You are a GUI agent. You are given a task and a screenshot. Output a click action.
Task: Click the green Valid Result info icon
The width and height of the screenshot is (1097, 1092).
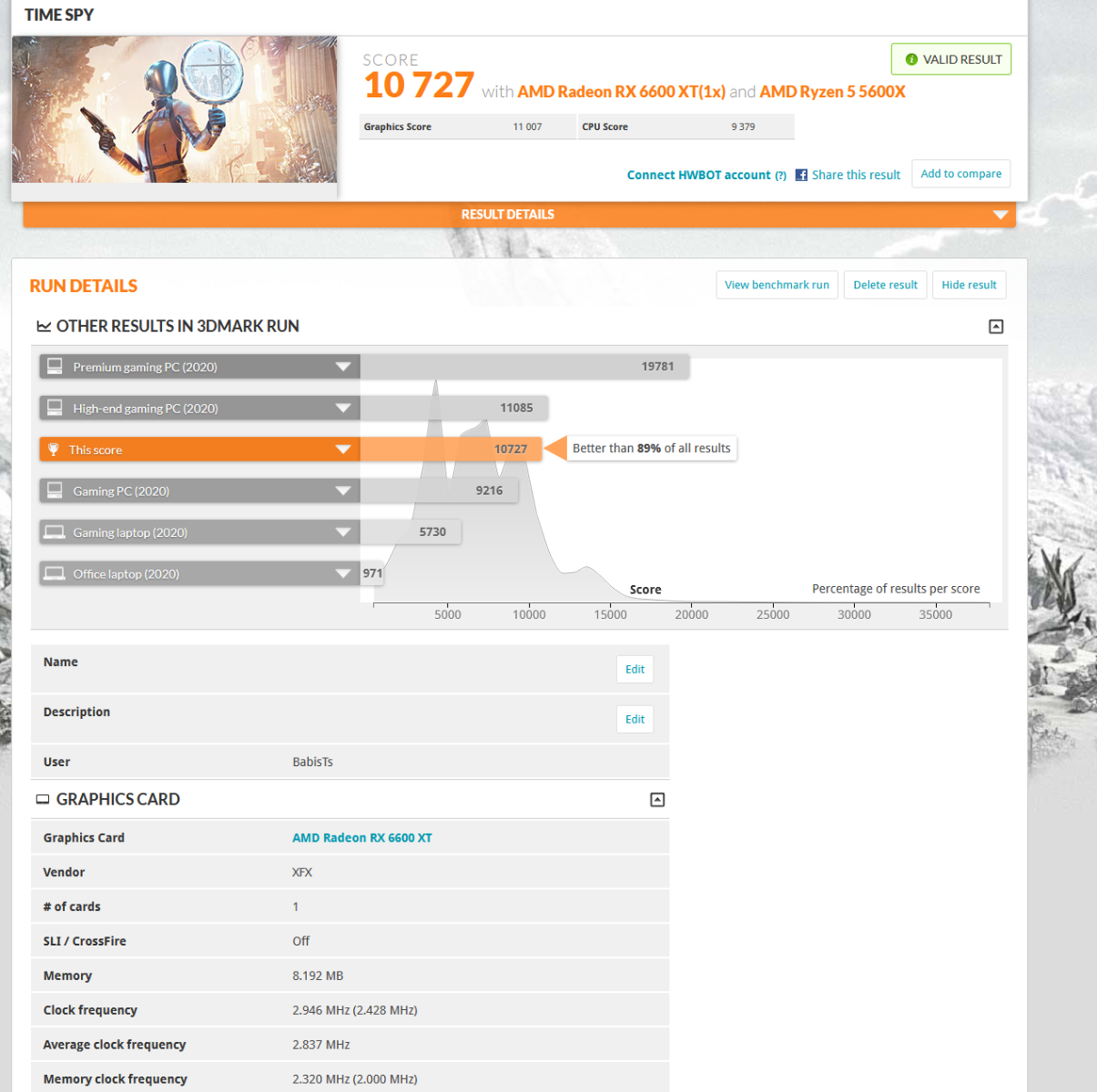click(910, 60)
